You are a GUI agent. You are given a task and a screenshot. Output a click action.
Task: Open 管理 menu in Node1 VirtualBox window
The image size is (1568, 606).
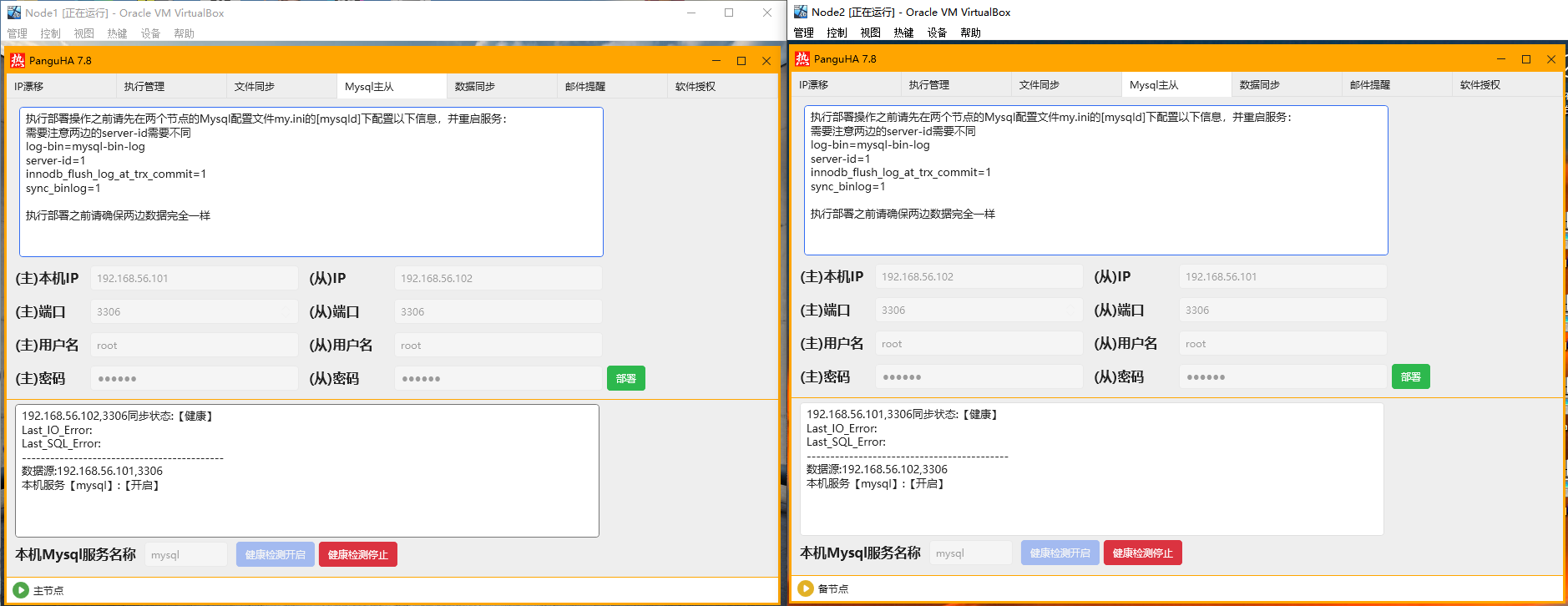click(x=18, y=33)
